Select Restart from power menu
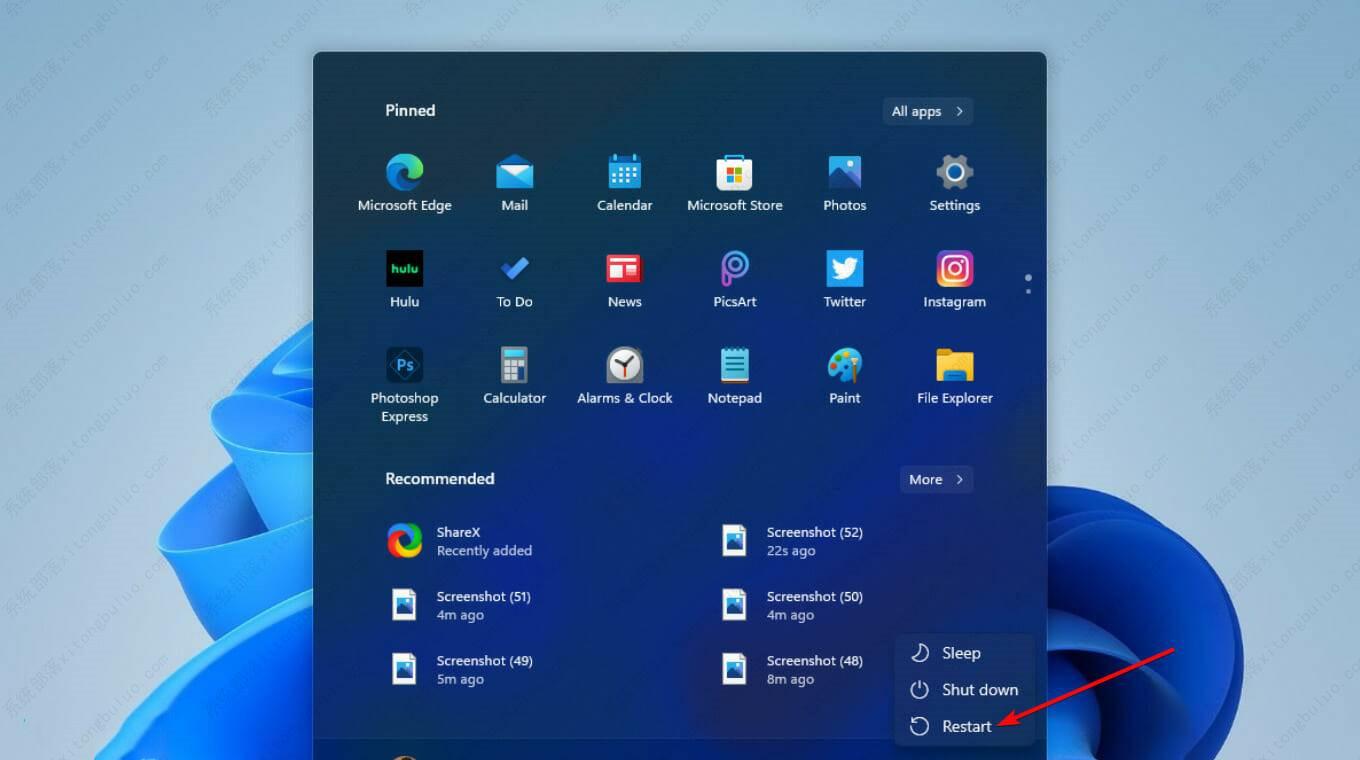This screenshot has width=1360, height=760. coord(965,727)
